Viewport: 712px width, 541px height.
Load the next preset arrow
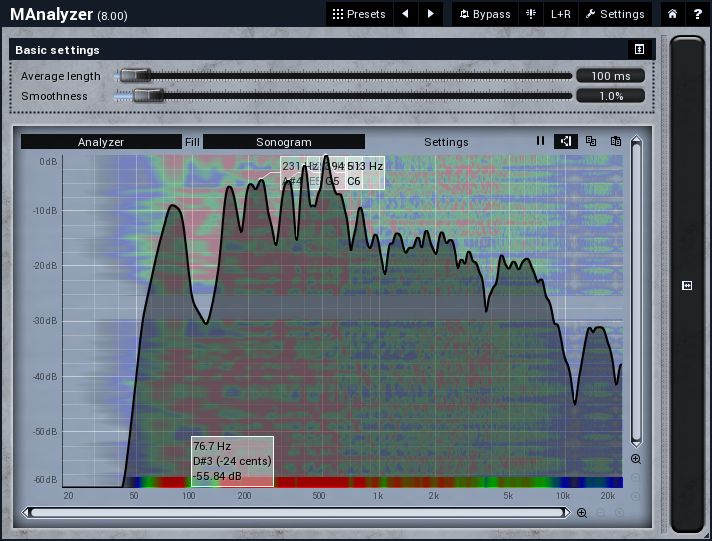(431, 14)
